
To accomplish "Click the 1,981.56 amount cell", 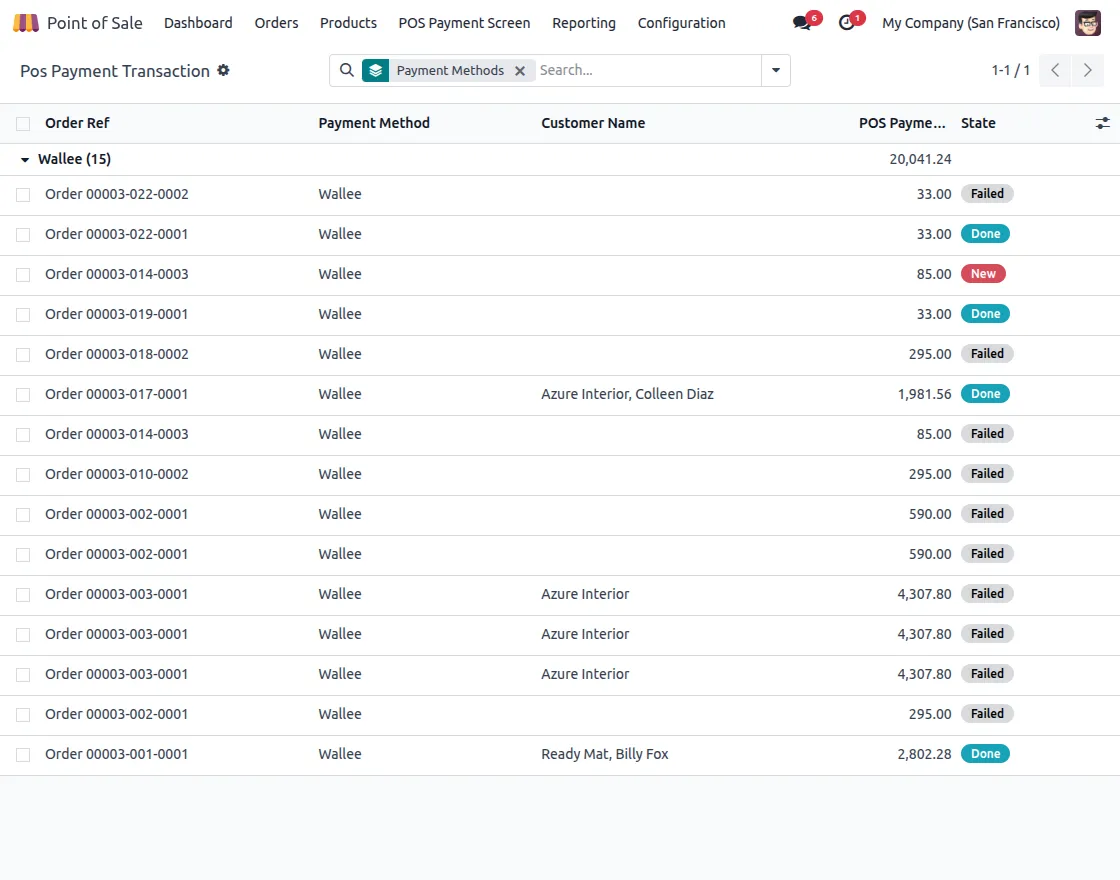I will [924, 394].
